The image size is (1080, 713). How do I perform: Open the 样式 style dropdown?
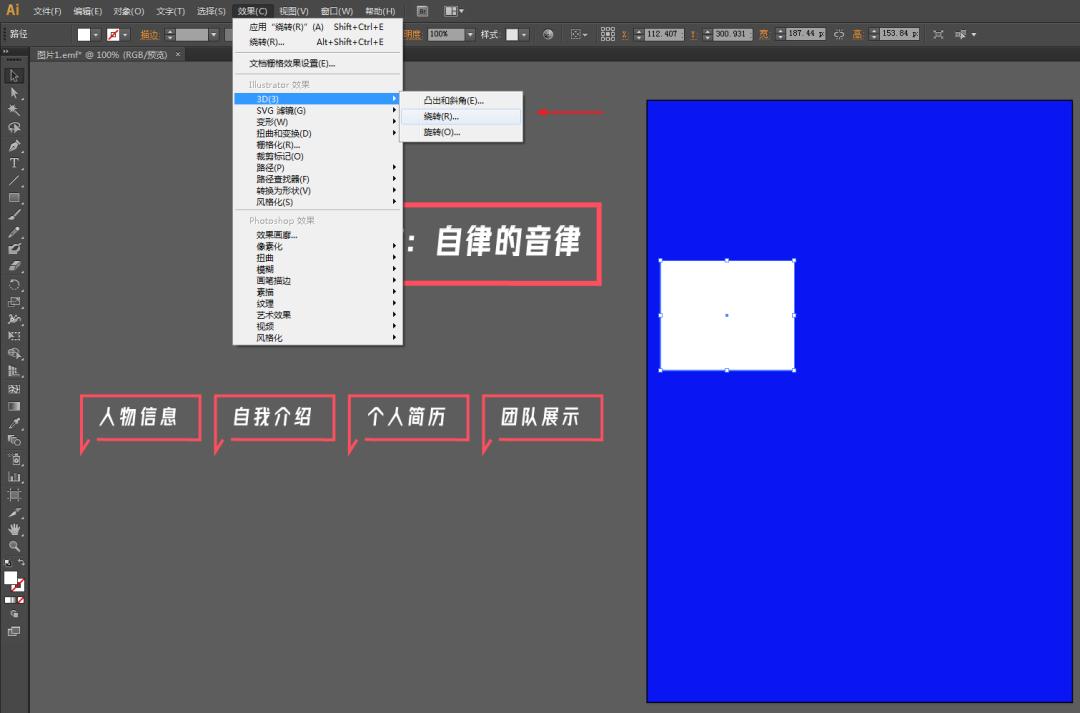524,33
